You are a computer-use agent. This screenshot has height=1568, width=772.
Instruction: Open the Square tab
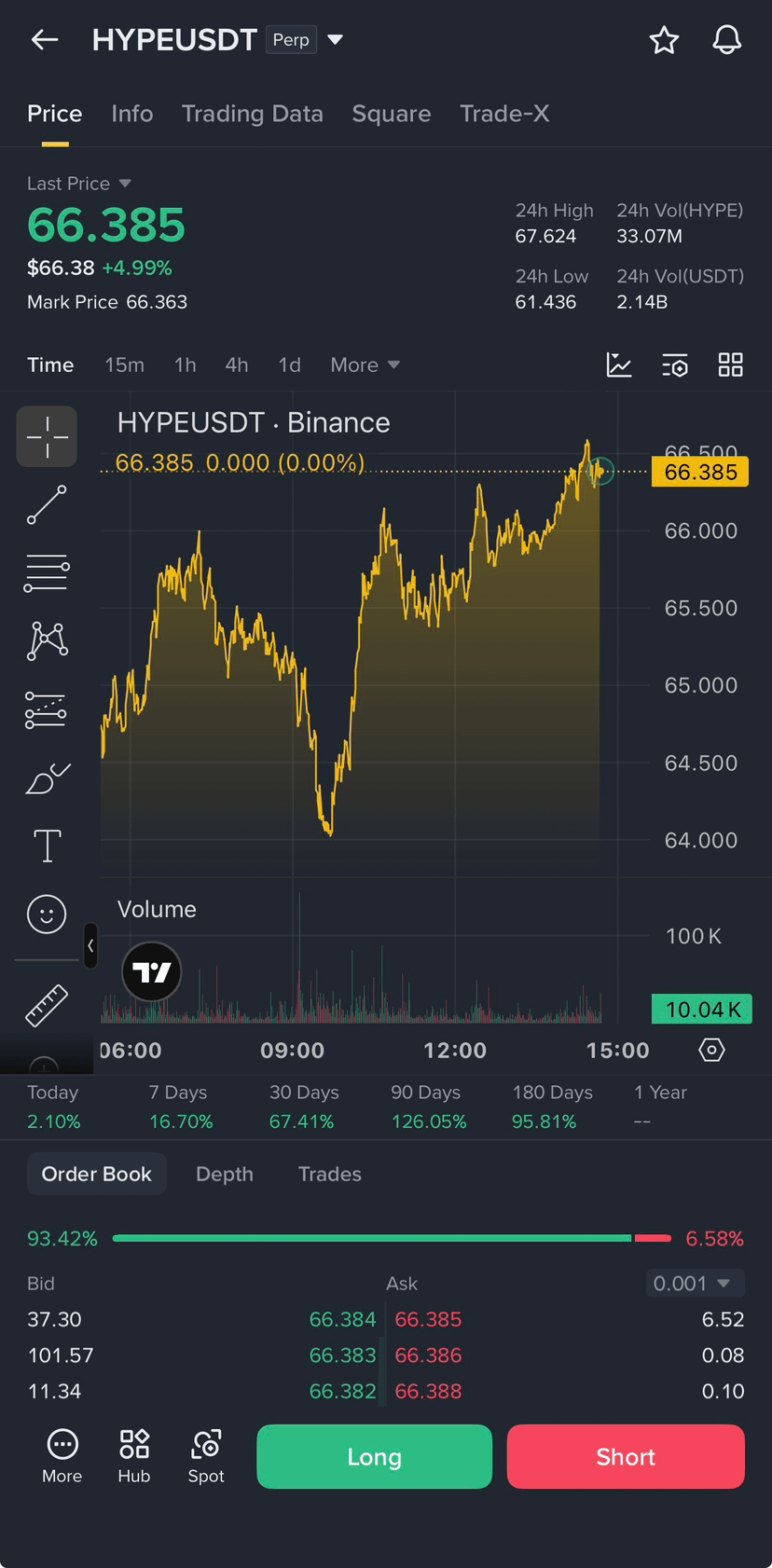(x=391, y=114)
